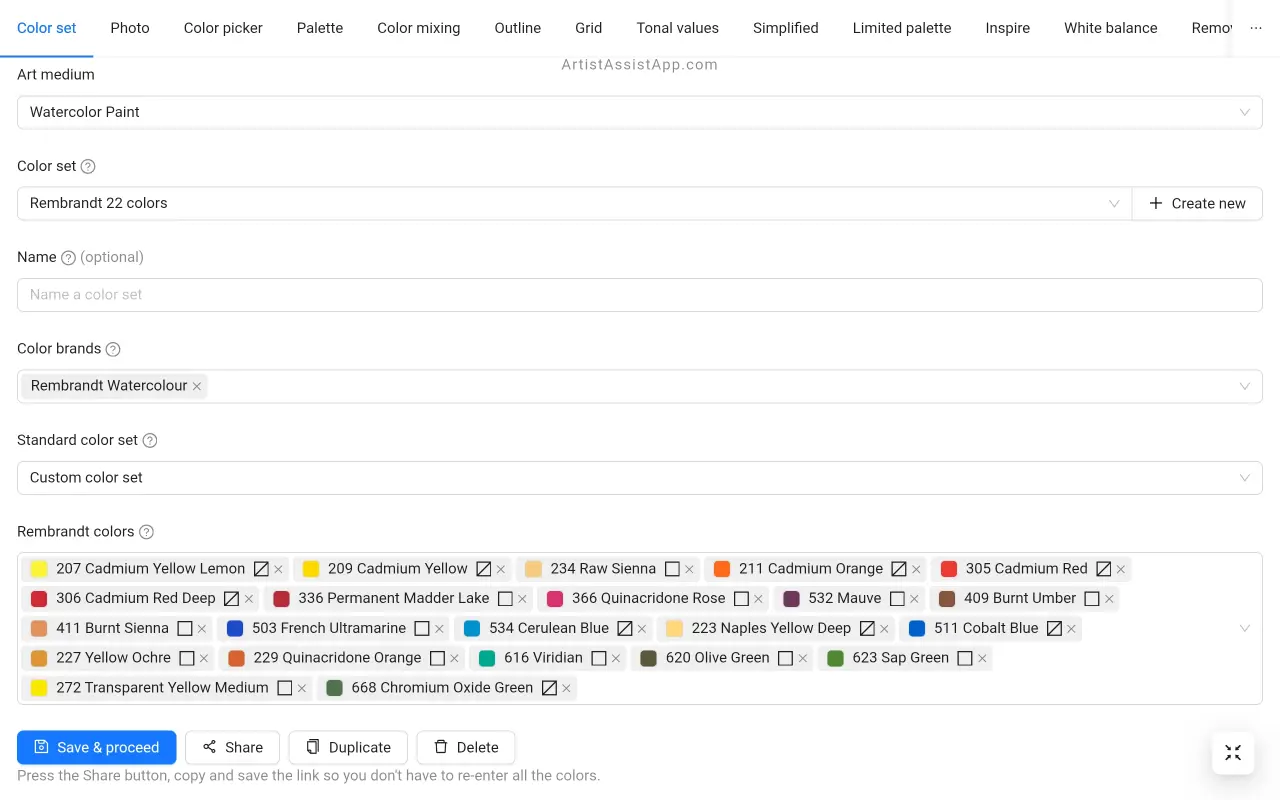The height and width of the screenshot is (800, 1280).
Task: Toggle opacity box for 234 Raw Sienna
Action: (672, 568)
